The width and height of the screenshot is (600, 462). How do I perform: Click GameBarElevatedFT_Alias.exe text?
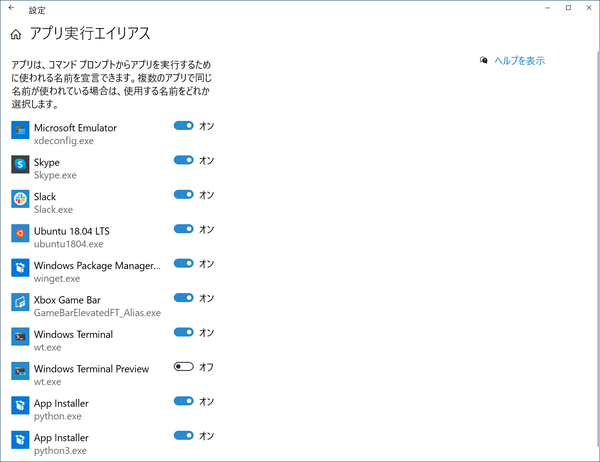coord(97,313)
